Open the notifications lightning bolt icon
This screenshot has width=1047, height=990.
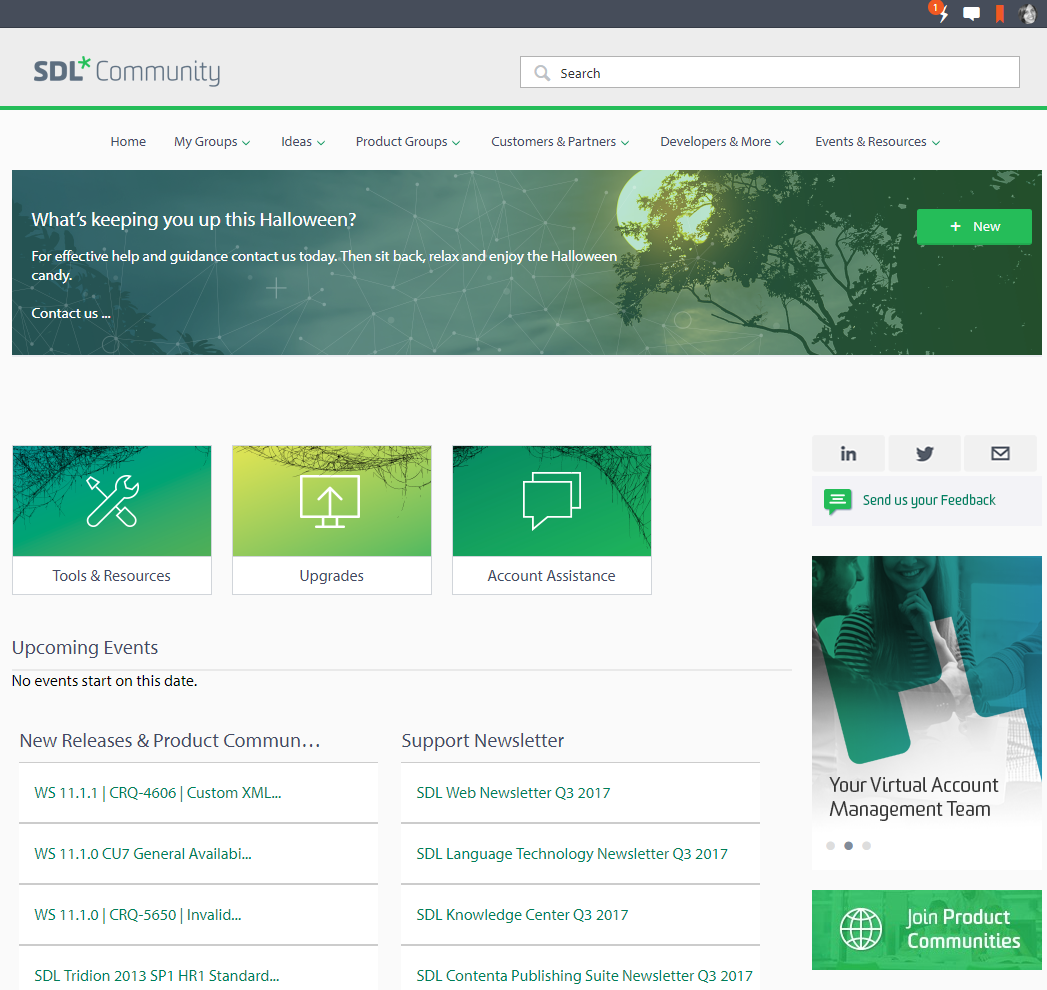(x=941, y=13)
